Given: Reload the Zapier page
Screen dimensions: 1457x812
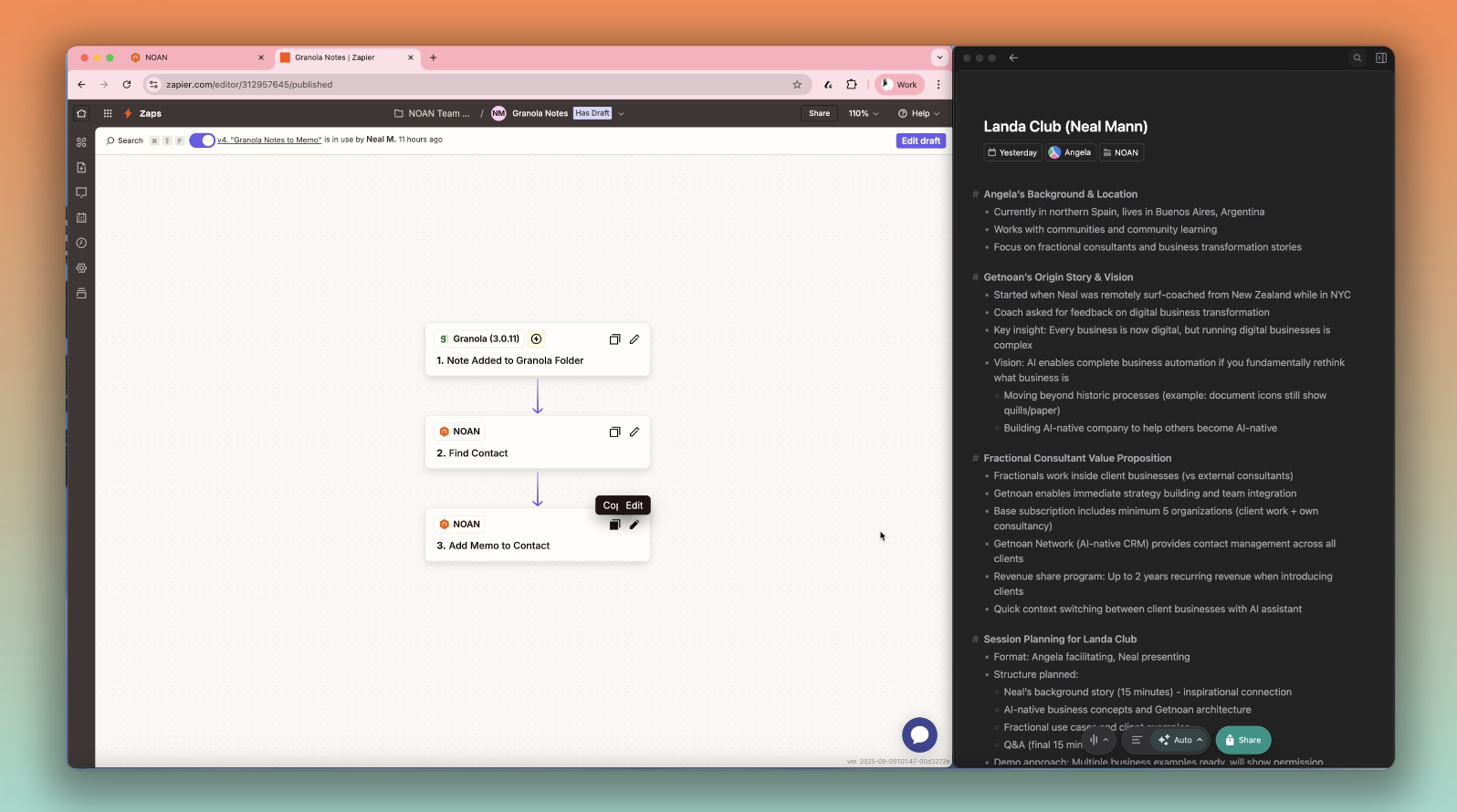Looking at the screenshot, I should coord(127,85).
